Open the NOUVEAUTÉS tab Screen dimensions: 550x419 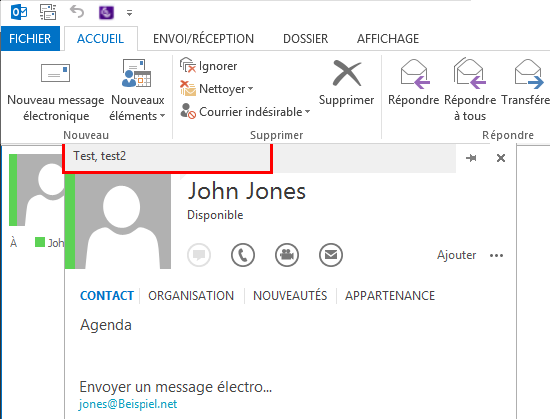click(290, 296)
